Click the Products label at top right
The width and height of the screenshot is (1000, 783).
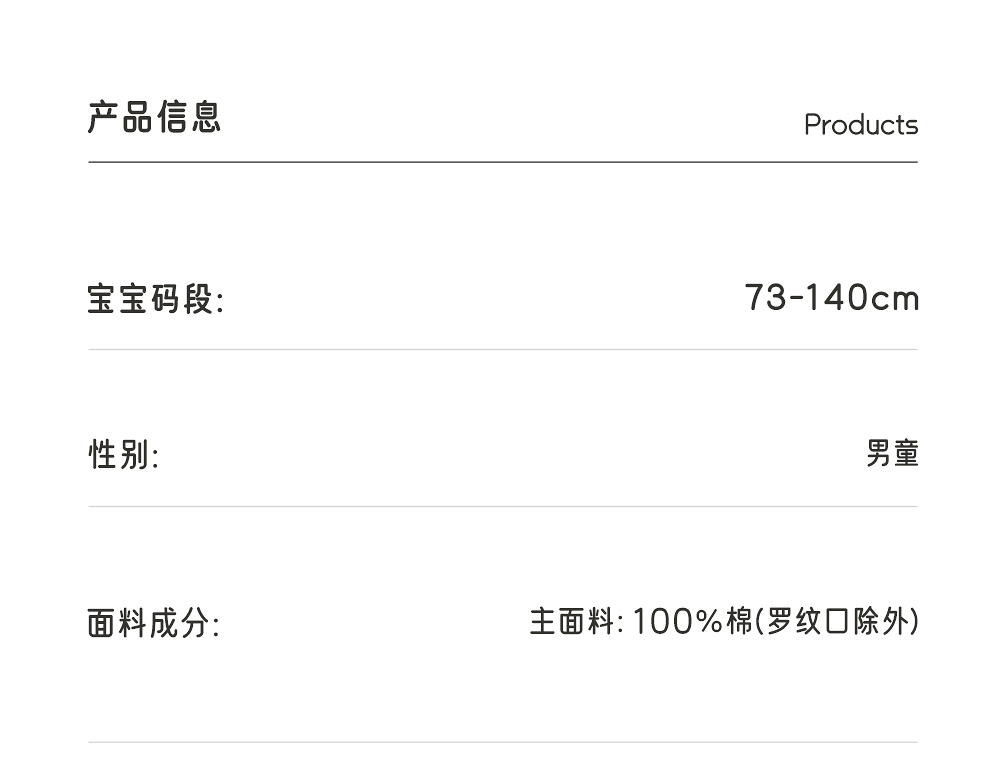tap(860, 125)
